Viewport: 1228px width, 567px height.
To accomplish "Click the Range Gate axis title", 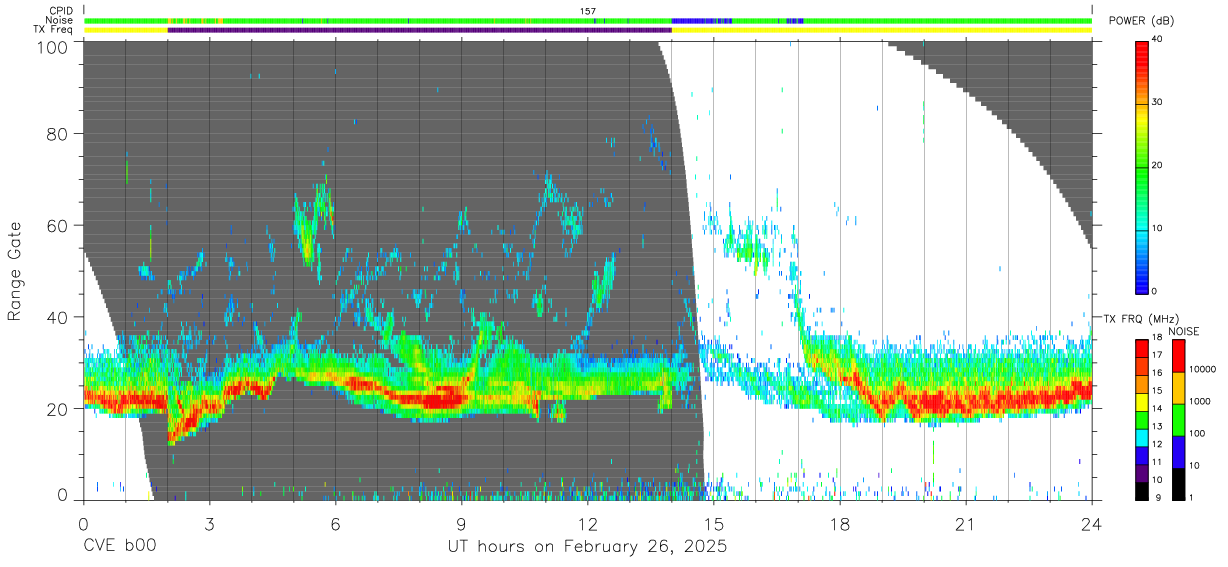I will (x=15, y=271).
